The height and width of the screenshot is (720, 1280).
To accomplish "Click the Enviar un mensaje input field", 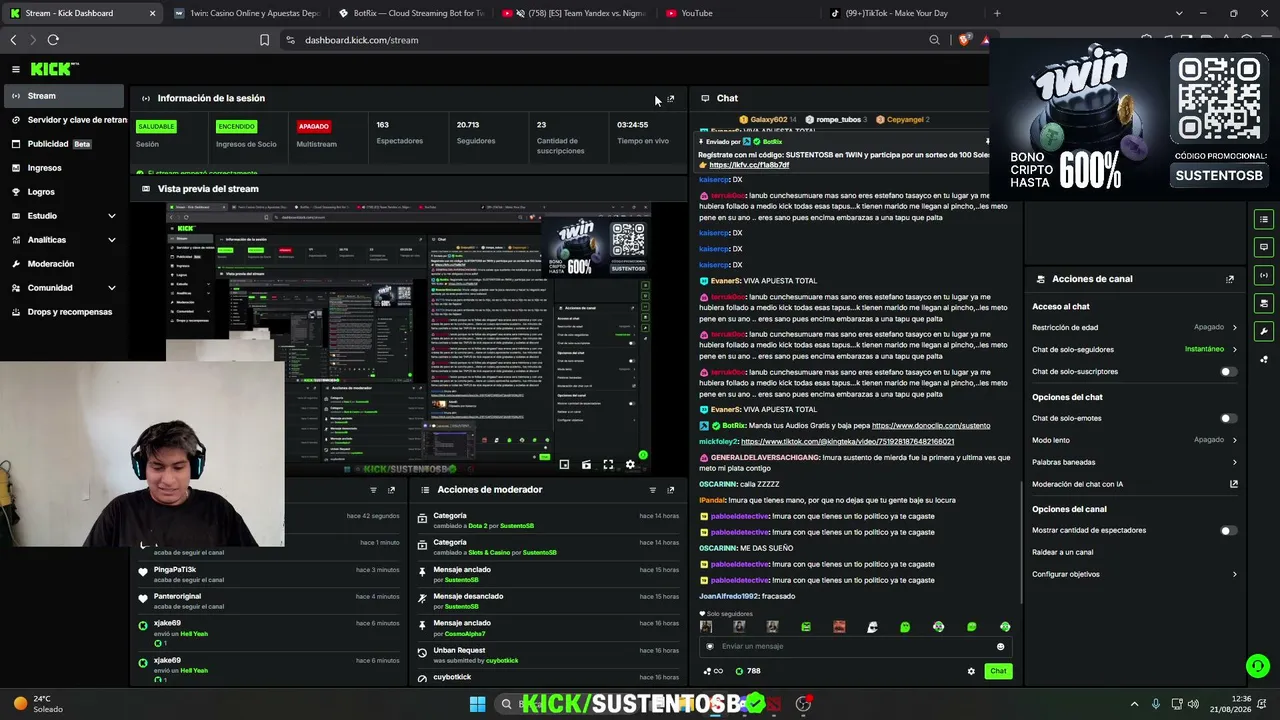I will click(x=855, y=647).
